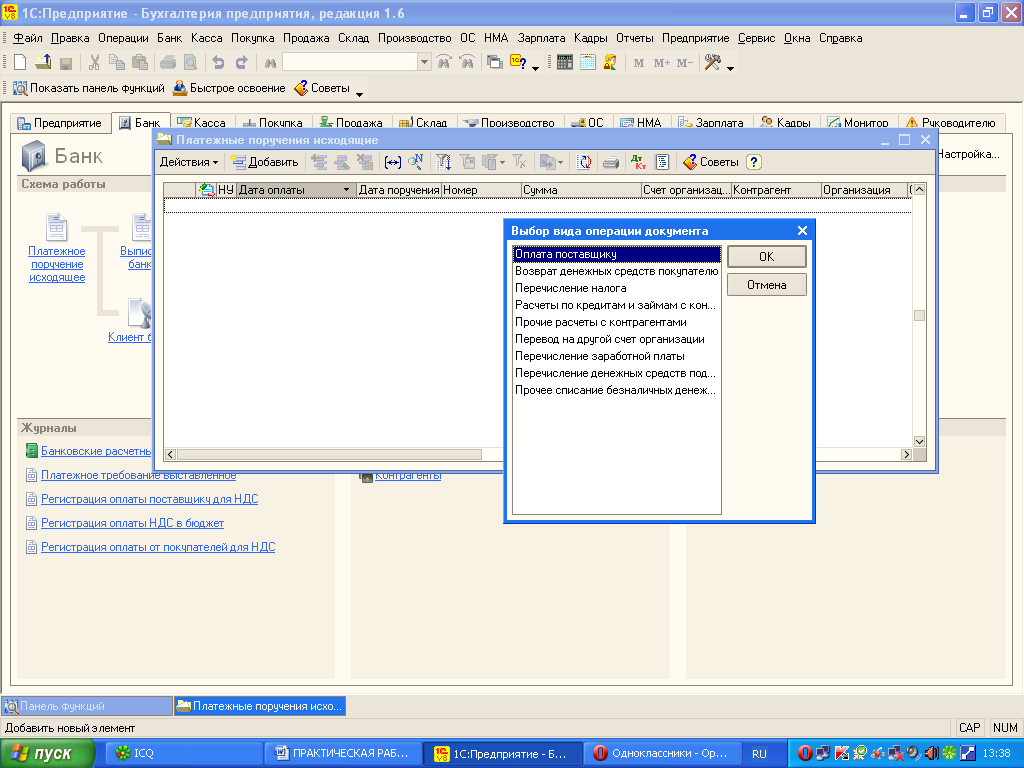Click the document structure sheet icon
Screen dimensions: 1024x768
(662, 162)
